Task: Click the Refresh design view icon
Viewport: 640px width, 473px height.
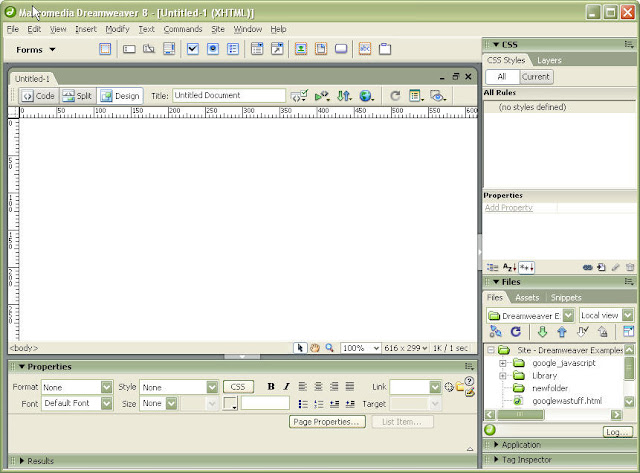Action: pyautogui.click(x=395, y=96)
